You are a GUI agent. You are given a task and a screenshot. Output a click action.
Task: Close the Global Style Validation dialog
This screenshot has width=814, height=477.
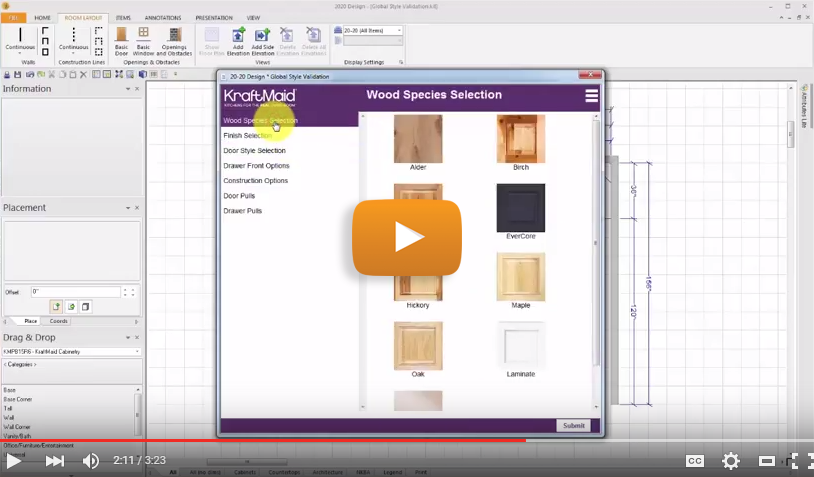(590, 75)
